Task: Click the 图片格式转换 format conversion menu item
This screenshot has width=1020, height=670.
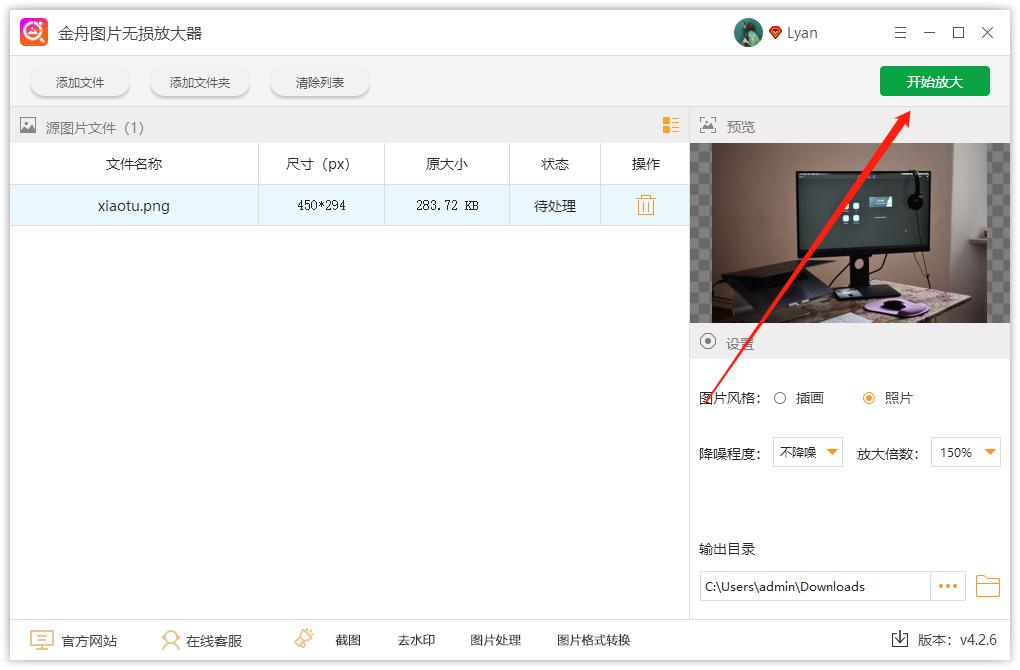Action: click(x=596, y=639)
